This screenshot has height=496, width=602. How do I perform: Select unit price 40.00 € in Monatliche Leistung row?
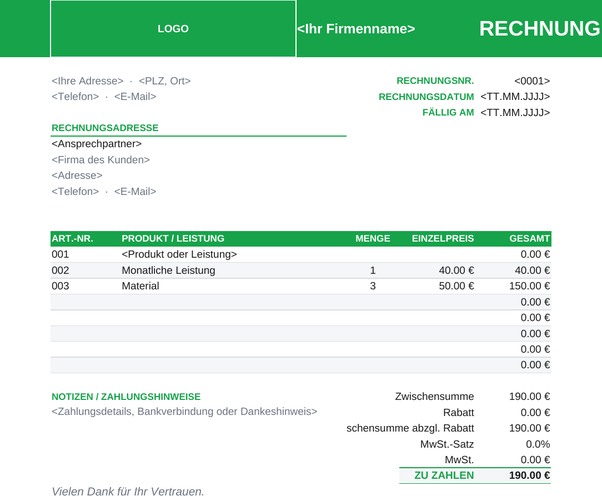456,270
